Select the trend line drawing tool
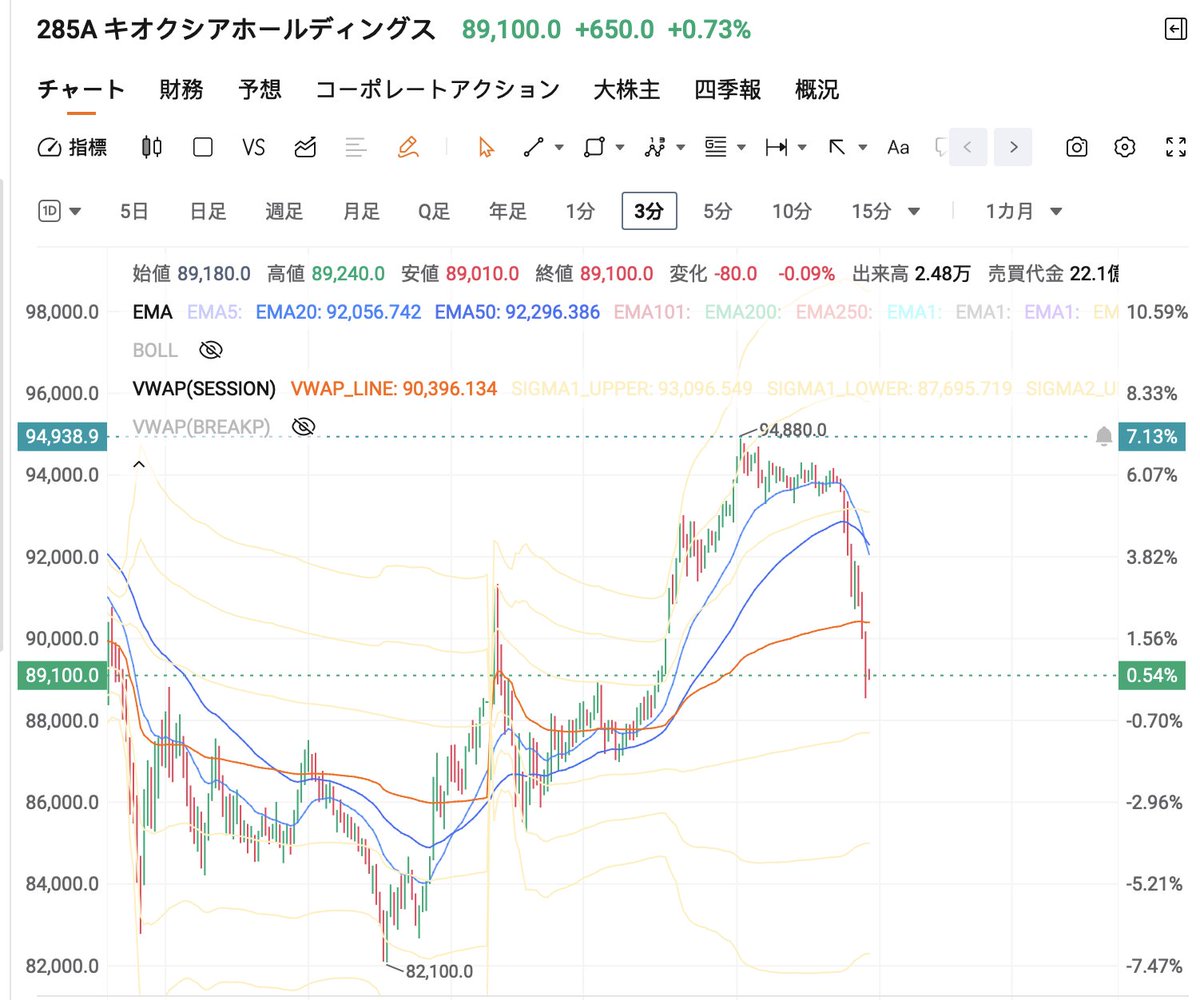The width and height of the screenshot is (1200, 1000). tap(534, 148)
